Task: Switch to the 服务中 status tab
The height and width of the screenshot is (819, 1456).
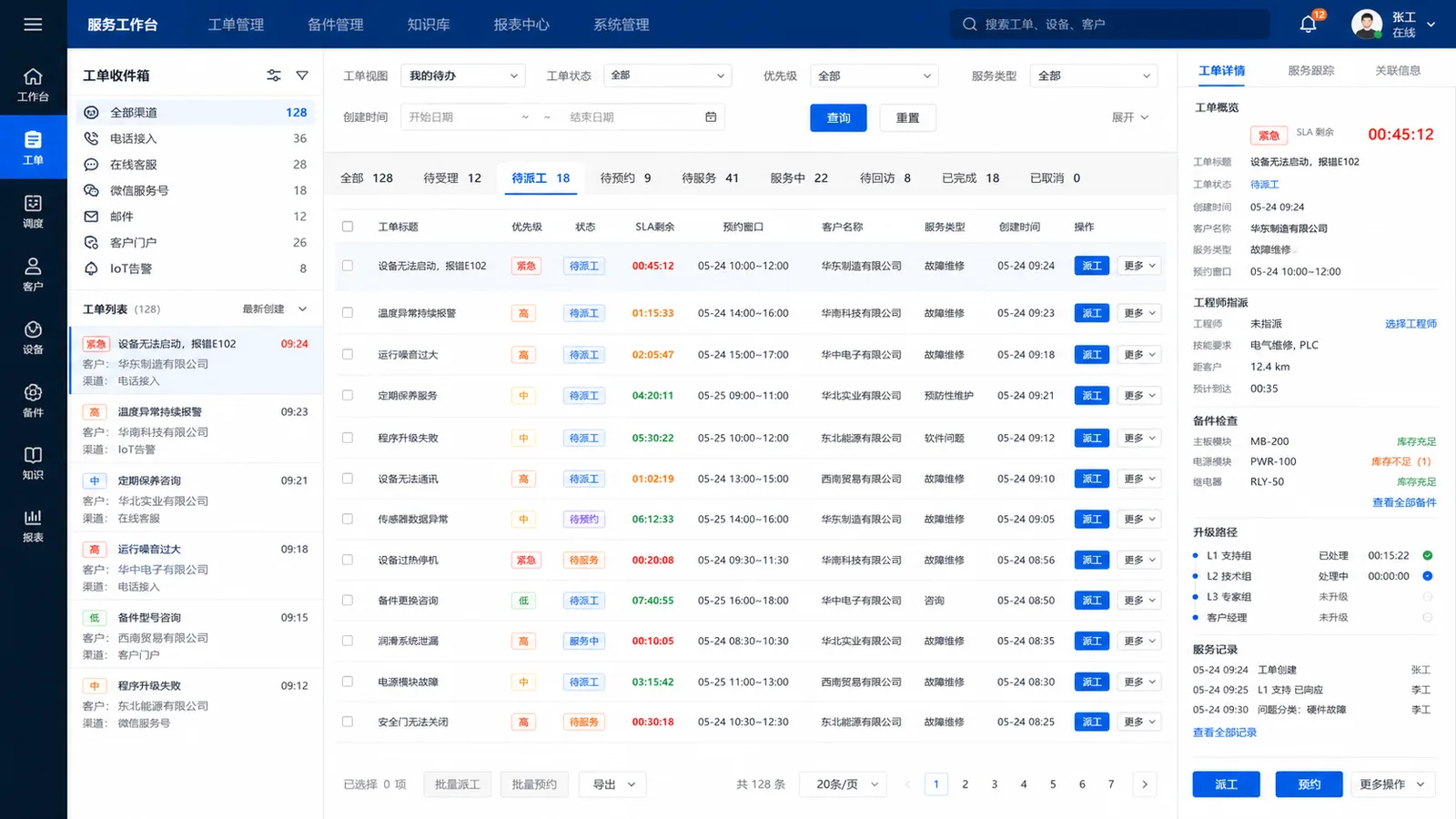Action: (799, 178)
